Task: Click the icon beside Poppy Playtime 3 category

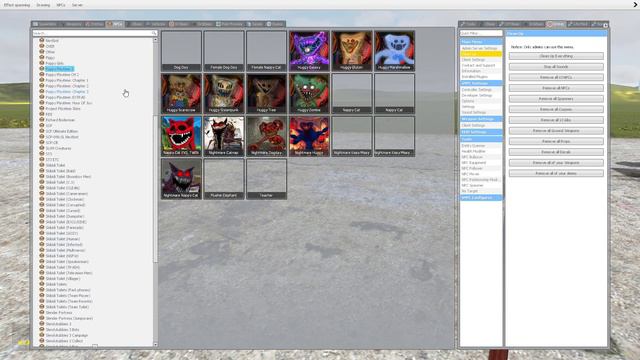Action: click(42, 69)
